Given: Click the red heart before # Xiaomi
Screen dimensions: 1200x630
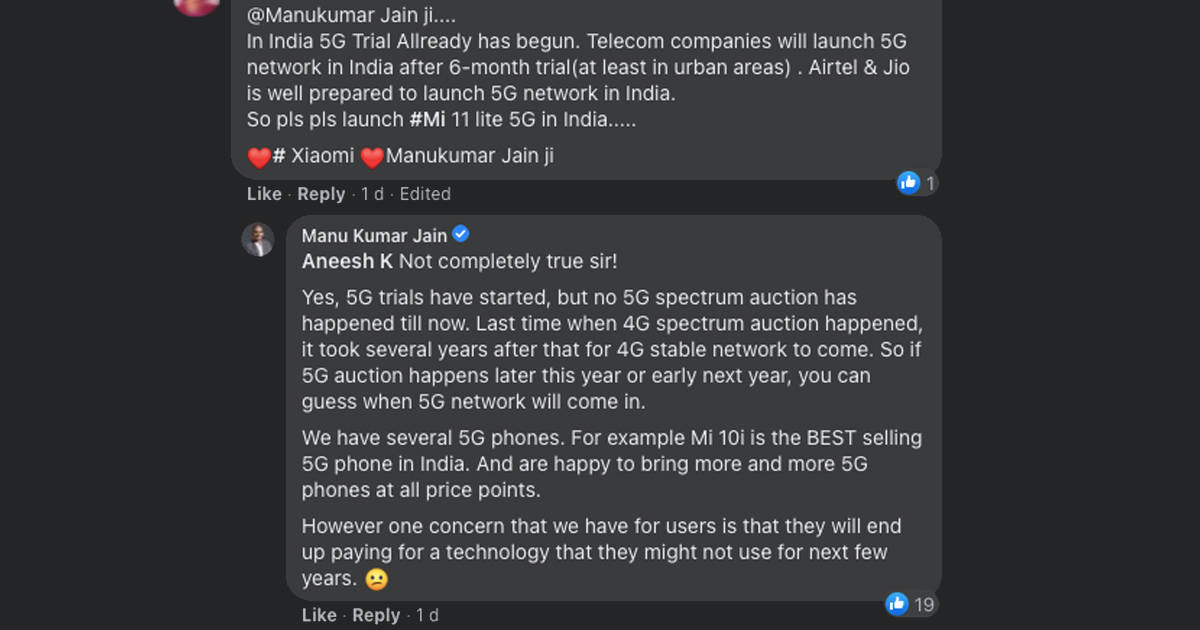Looking at the screenshot, I should 259,157.
